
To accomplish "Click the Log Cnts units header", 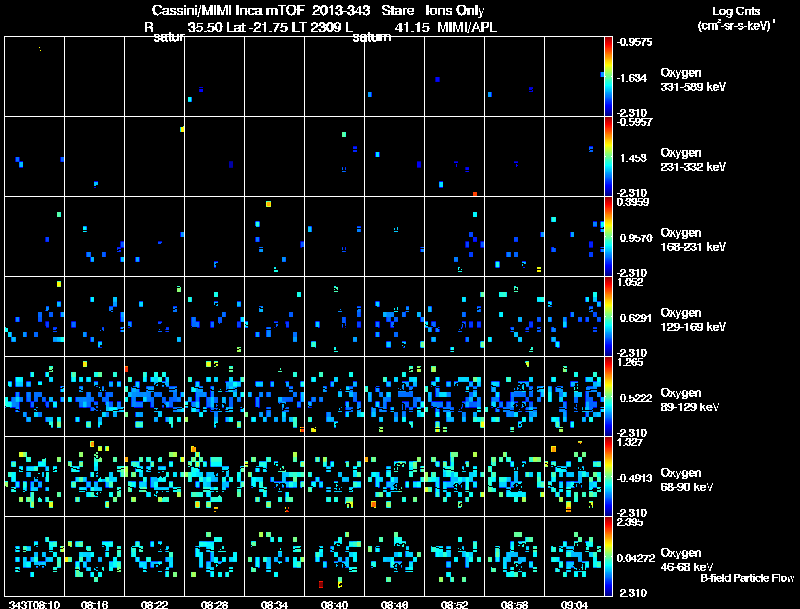I will tap(734, 19).
